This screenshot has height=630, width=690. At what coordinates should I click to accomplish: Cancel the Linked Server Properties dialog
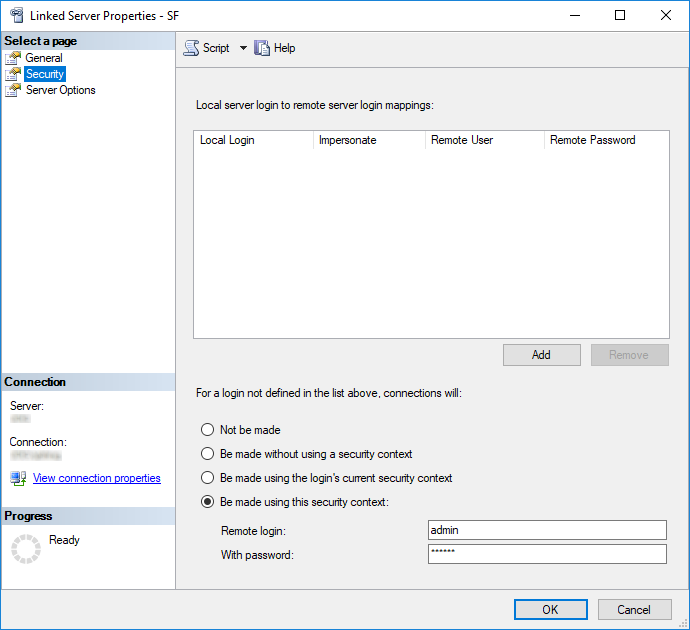(634, 609)
